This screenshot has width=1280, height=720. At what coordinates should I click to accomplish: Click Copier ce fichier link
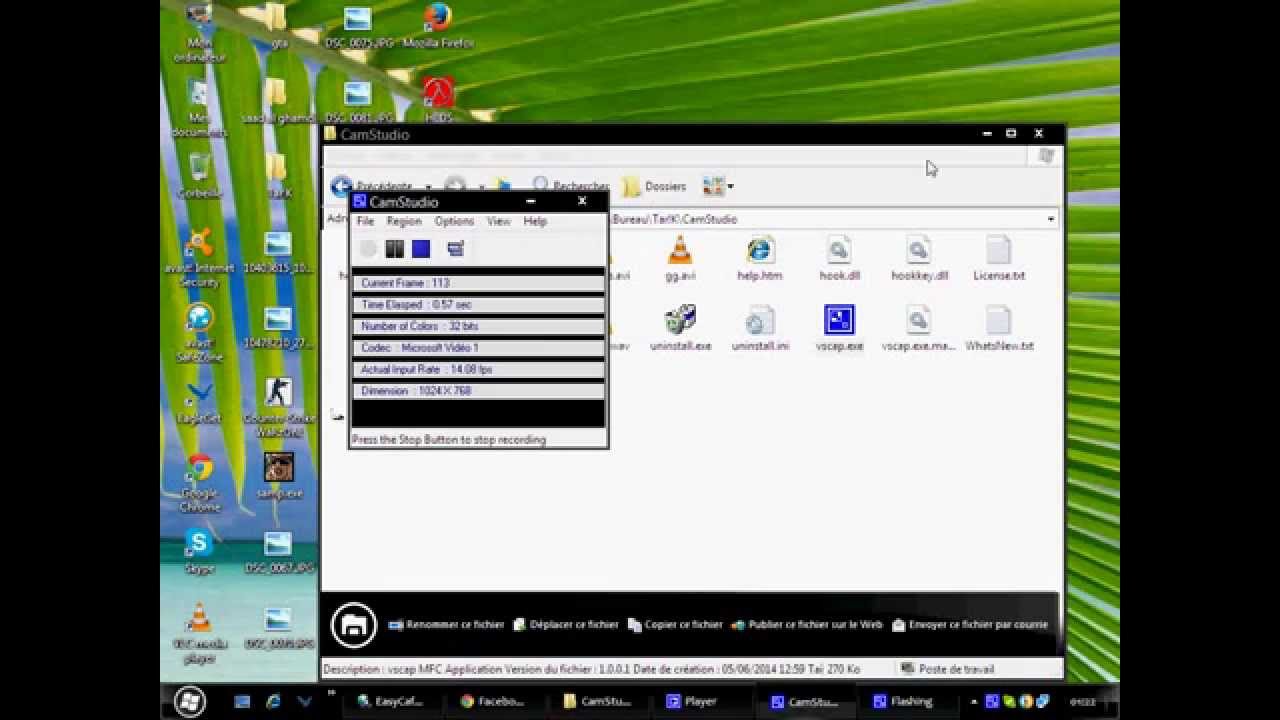coord(675,624)
